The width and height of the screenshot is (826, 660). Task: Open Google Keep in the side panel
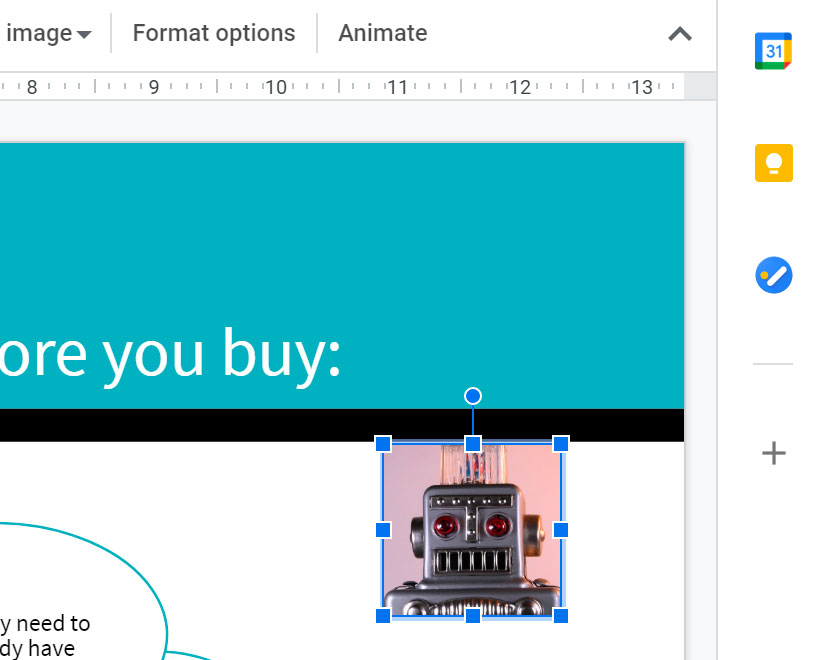(x=773, y=163)
